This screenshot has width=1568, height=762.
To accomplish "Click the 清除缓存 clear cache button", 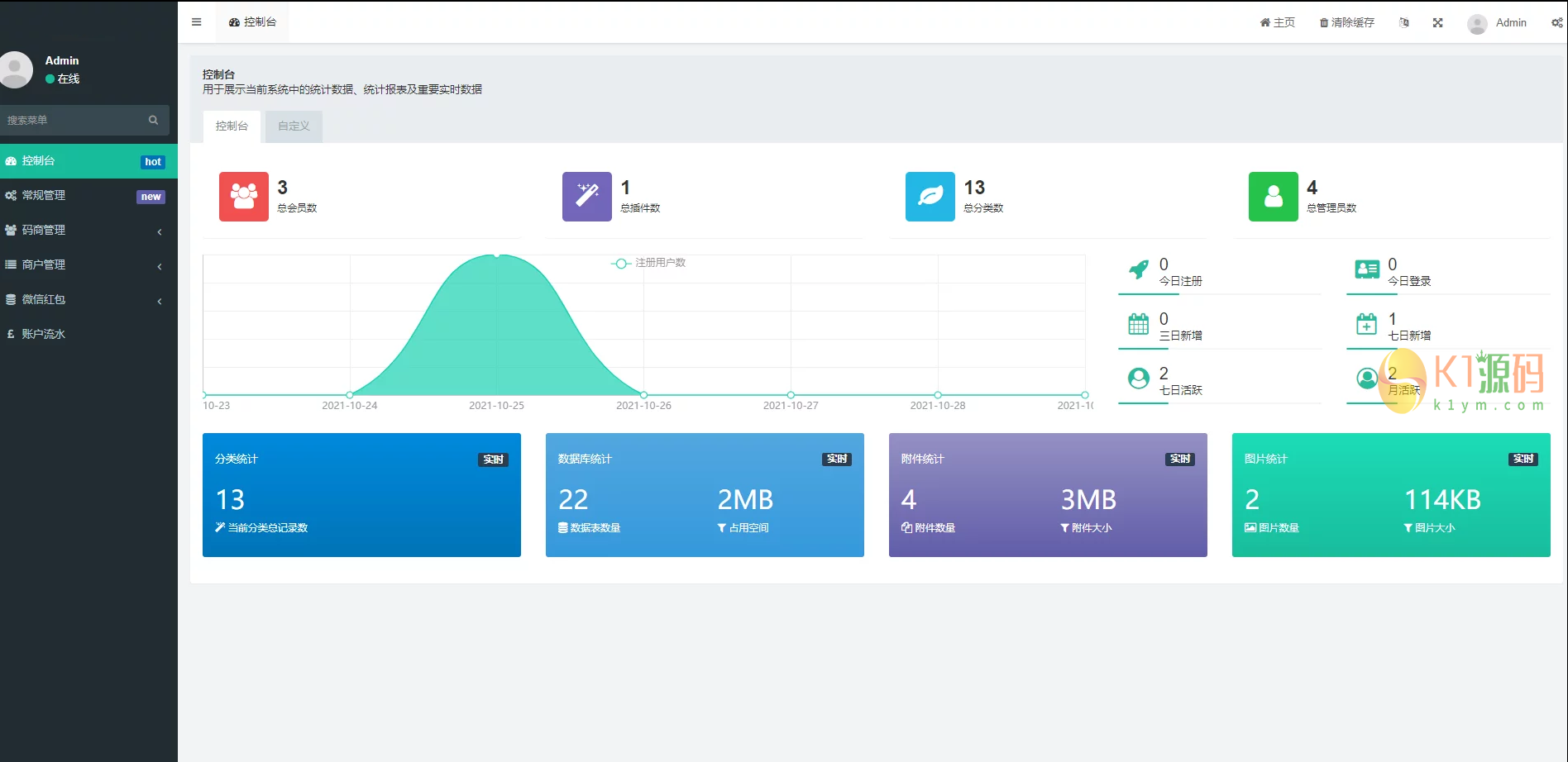I will click(x=1346, y=23).
